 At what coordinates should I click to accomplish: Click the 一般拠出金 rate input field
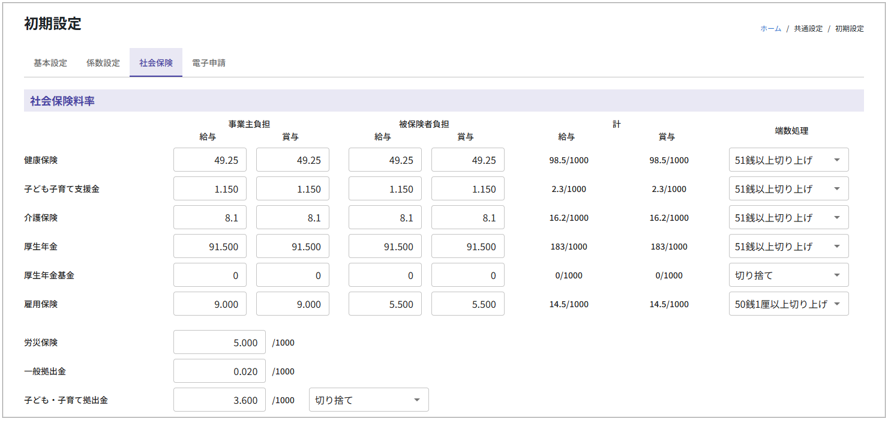219,371
